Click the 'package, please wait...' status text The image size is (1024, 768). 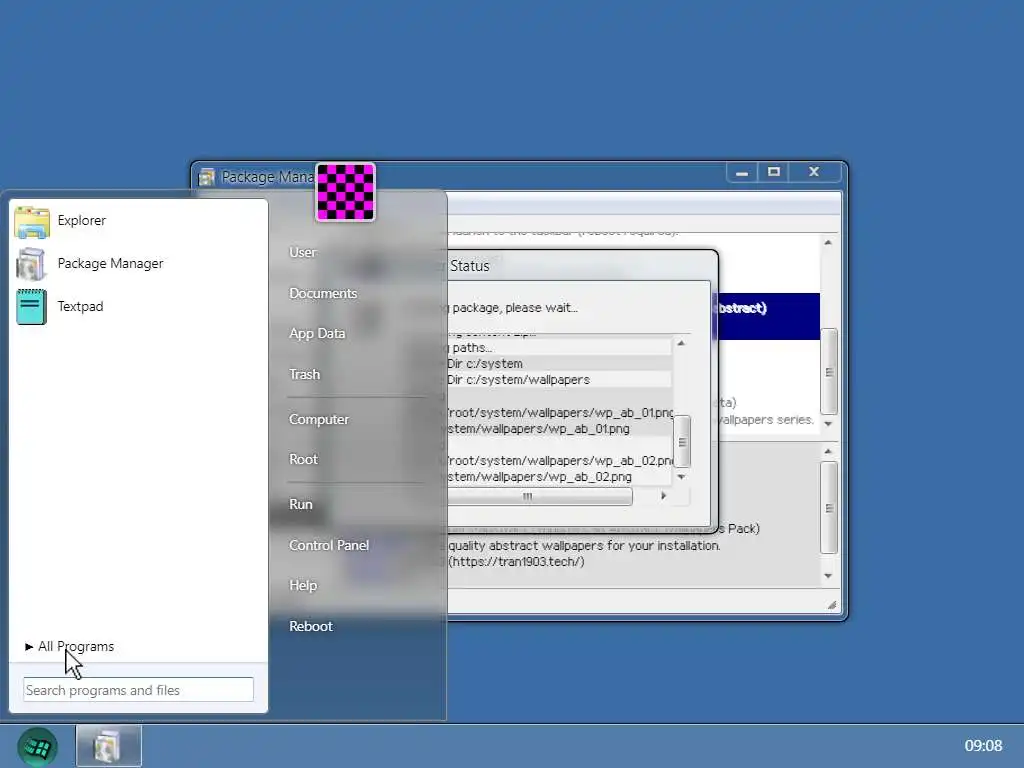pos(515,308)
